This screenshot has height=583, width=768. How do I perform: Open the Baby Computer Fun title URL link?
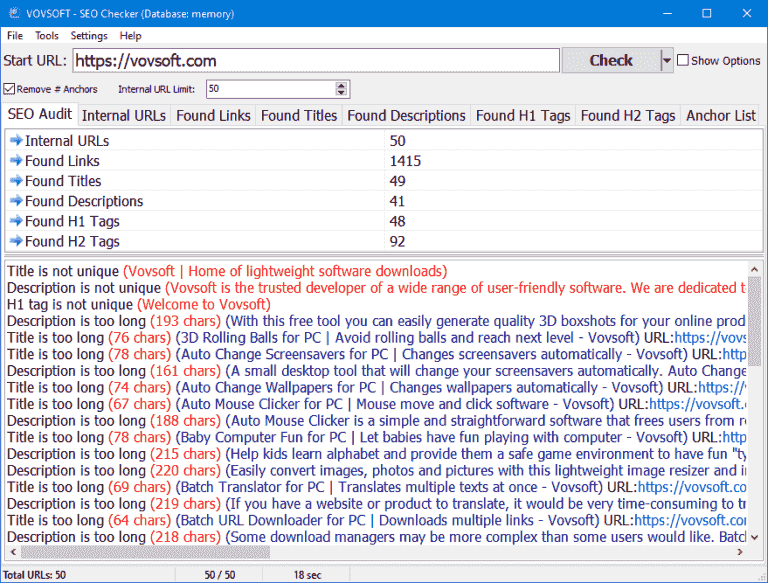coord(734,437)
